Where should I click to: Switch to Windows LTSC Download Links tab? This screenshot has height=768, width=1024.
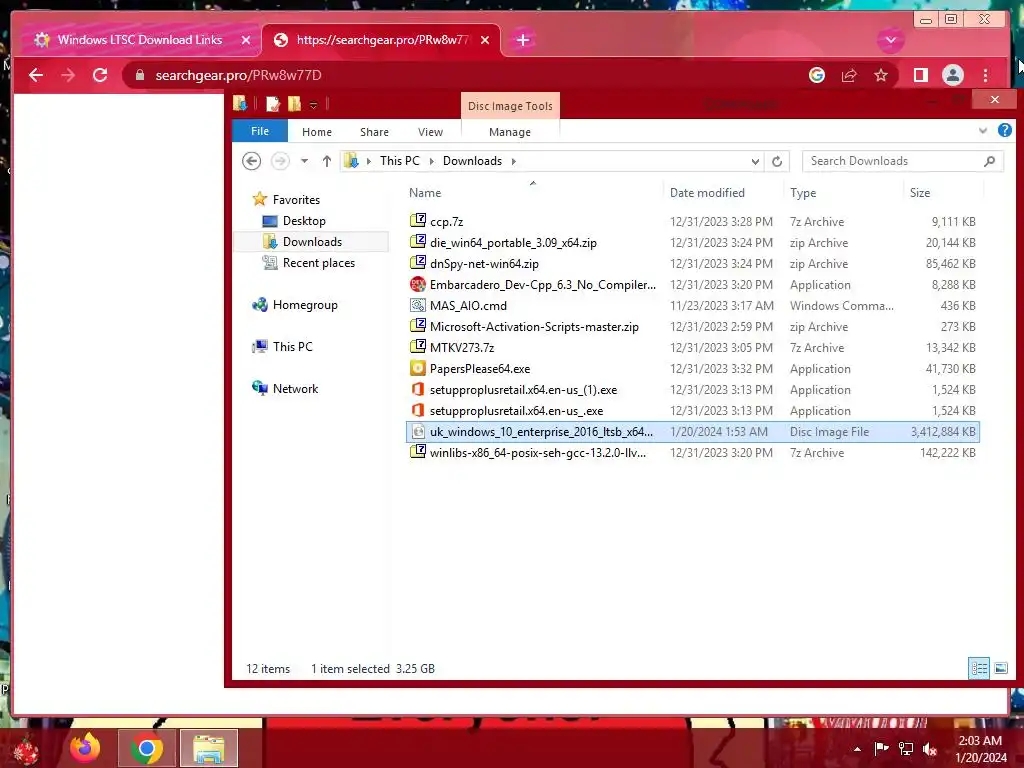[139, 40]
